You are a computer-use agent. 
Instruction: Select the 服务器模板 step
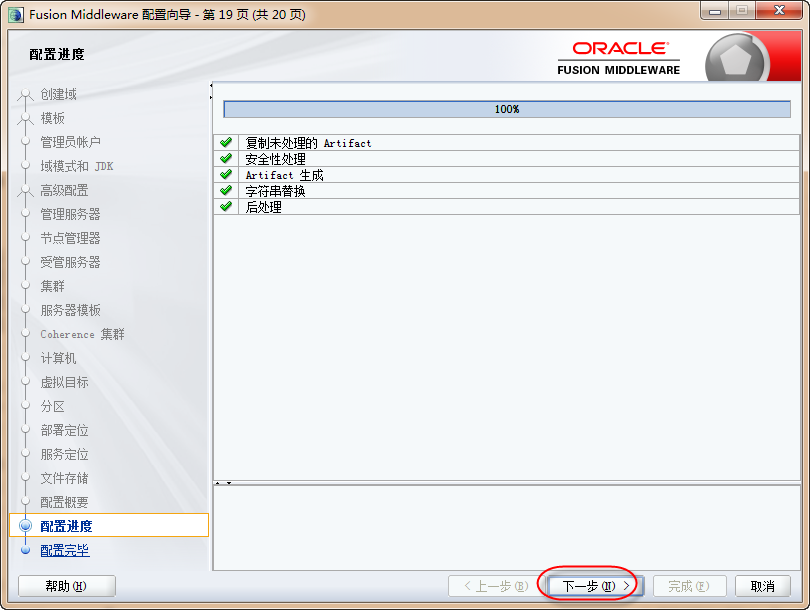(71, 310)
